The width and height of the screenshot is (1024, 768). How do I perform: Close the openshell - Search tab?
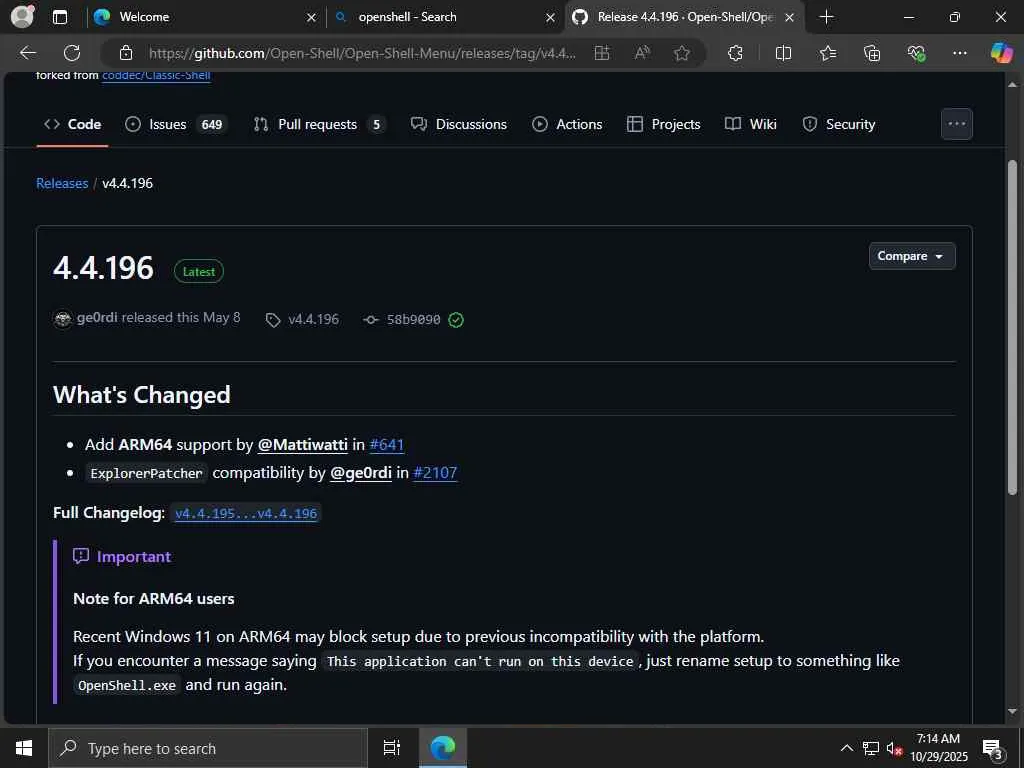[x=551, y=18]
